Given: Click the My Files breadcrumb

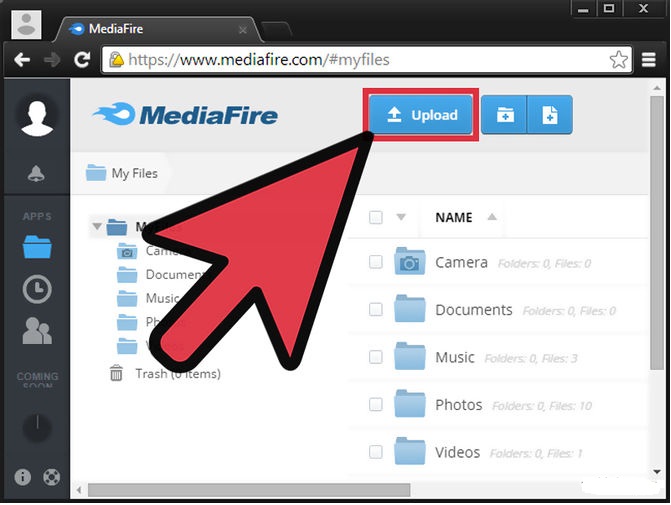Looking at the screenshot, I should [x=122, y=173].
